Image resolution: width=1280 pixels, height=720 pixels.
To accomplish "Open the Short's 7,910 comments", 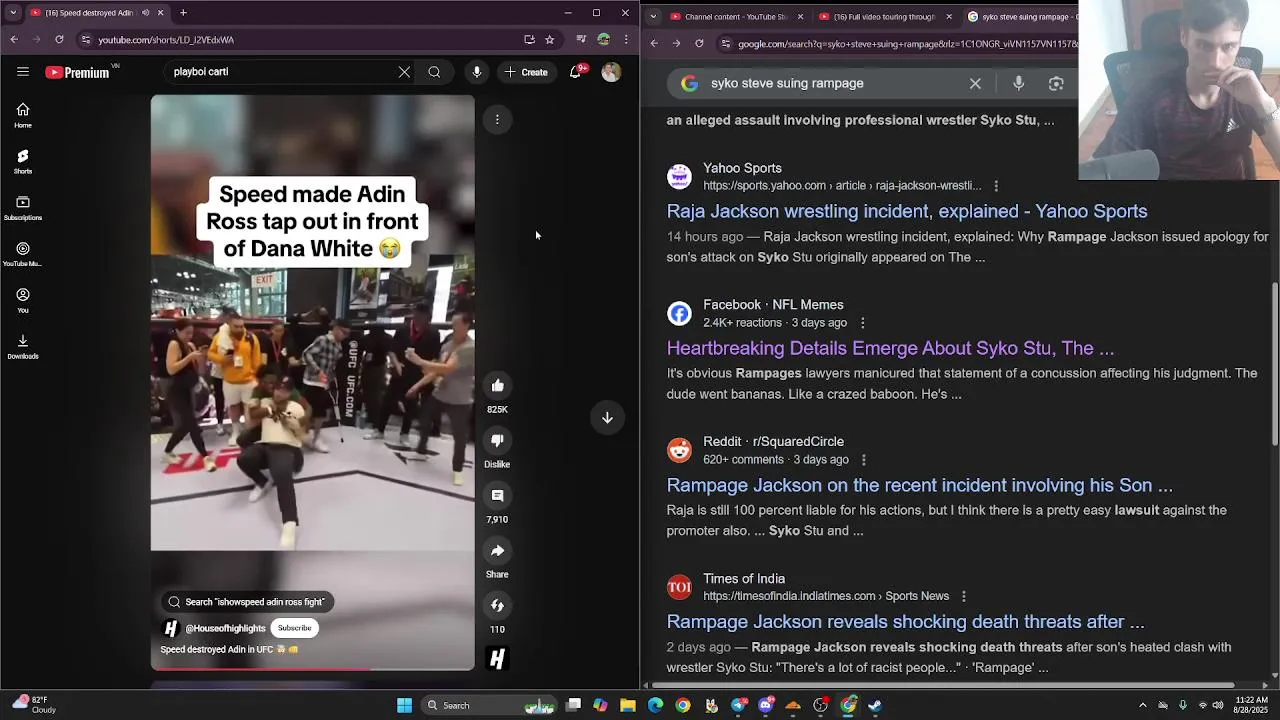I will click(x=497, y=495).
